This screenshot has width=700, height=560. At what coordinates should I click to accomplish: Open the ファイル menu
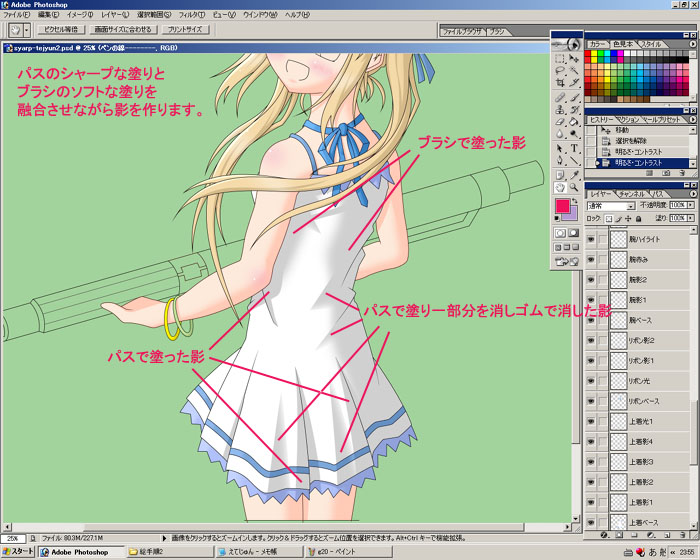17,15
